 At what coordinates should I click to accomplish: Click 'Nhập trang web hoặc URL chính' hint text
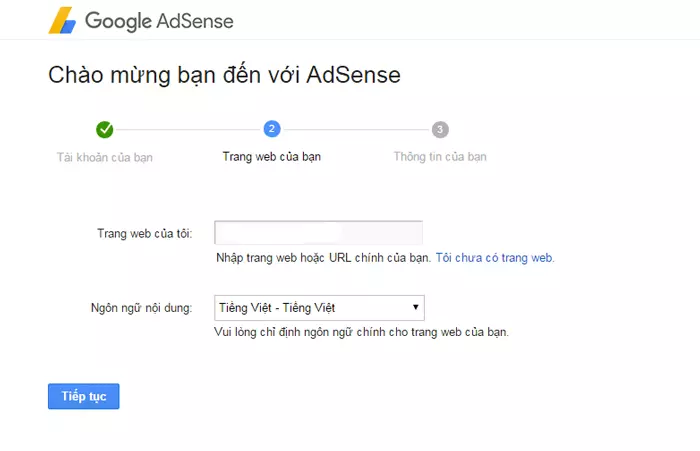323,258
